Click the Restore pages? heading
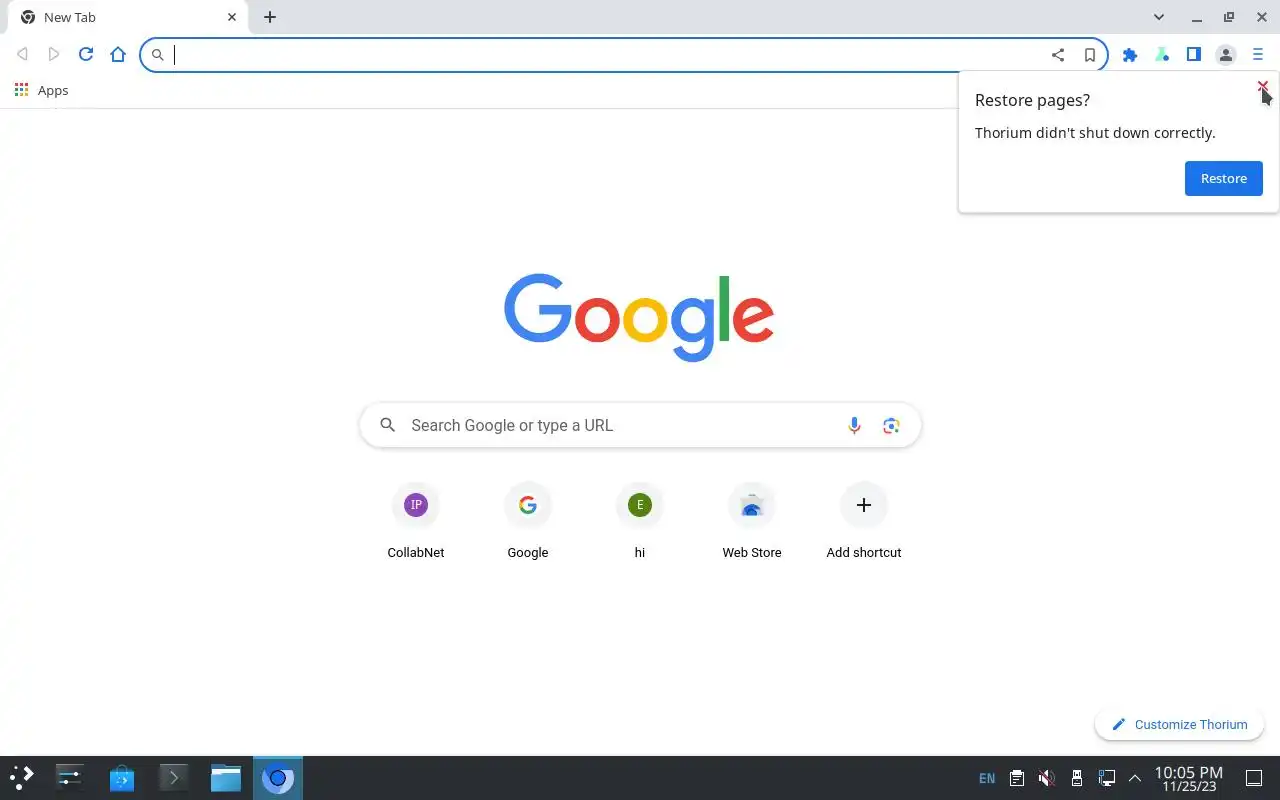Viewport: 1280px width, 800px height. pos(1033,100)
